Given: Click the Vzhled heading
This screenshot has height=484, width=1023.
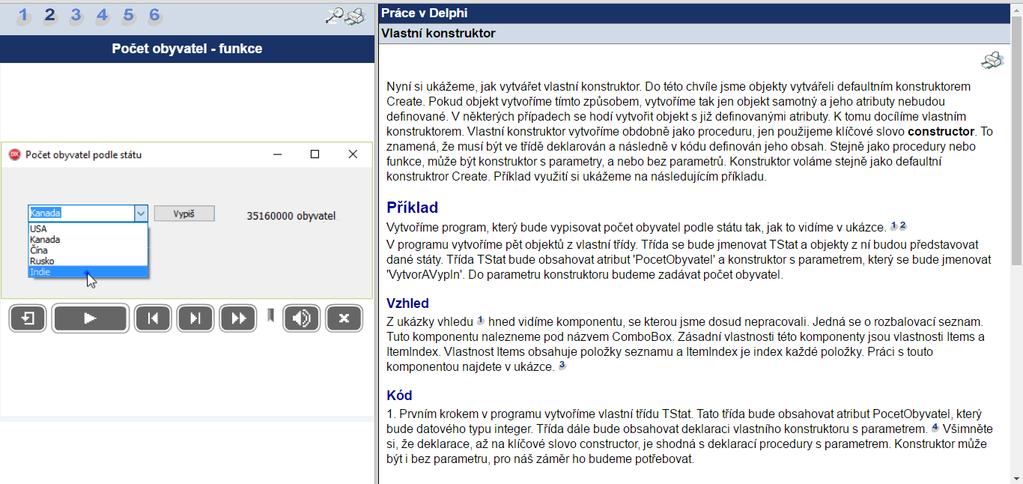Looking at the screenshot, I should (x=408, y=303).
